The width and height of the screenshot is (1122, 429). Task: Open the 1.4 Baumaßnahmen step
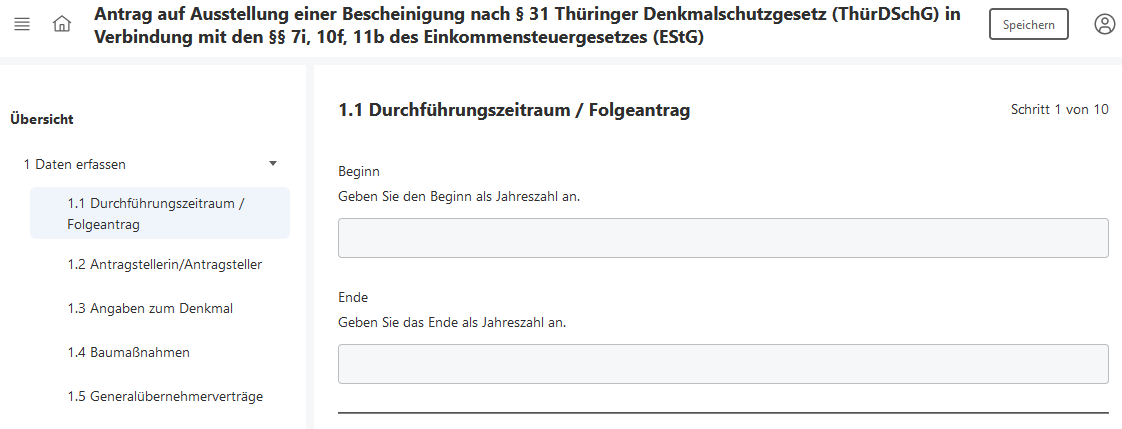(x=129, y=352)
